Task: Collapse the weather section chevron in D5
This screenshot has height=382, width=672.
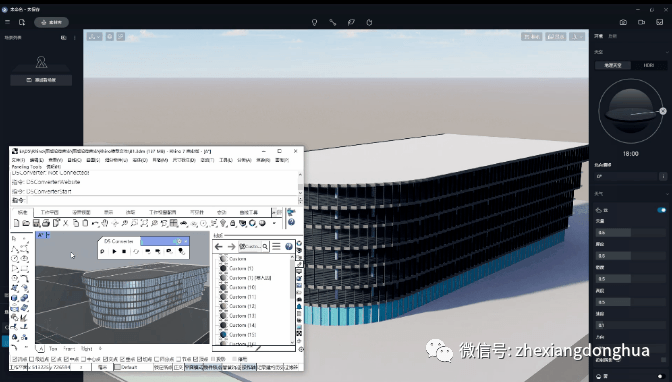Action: pos(667,194)
